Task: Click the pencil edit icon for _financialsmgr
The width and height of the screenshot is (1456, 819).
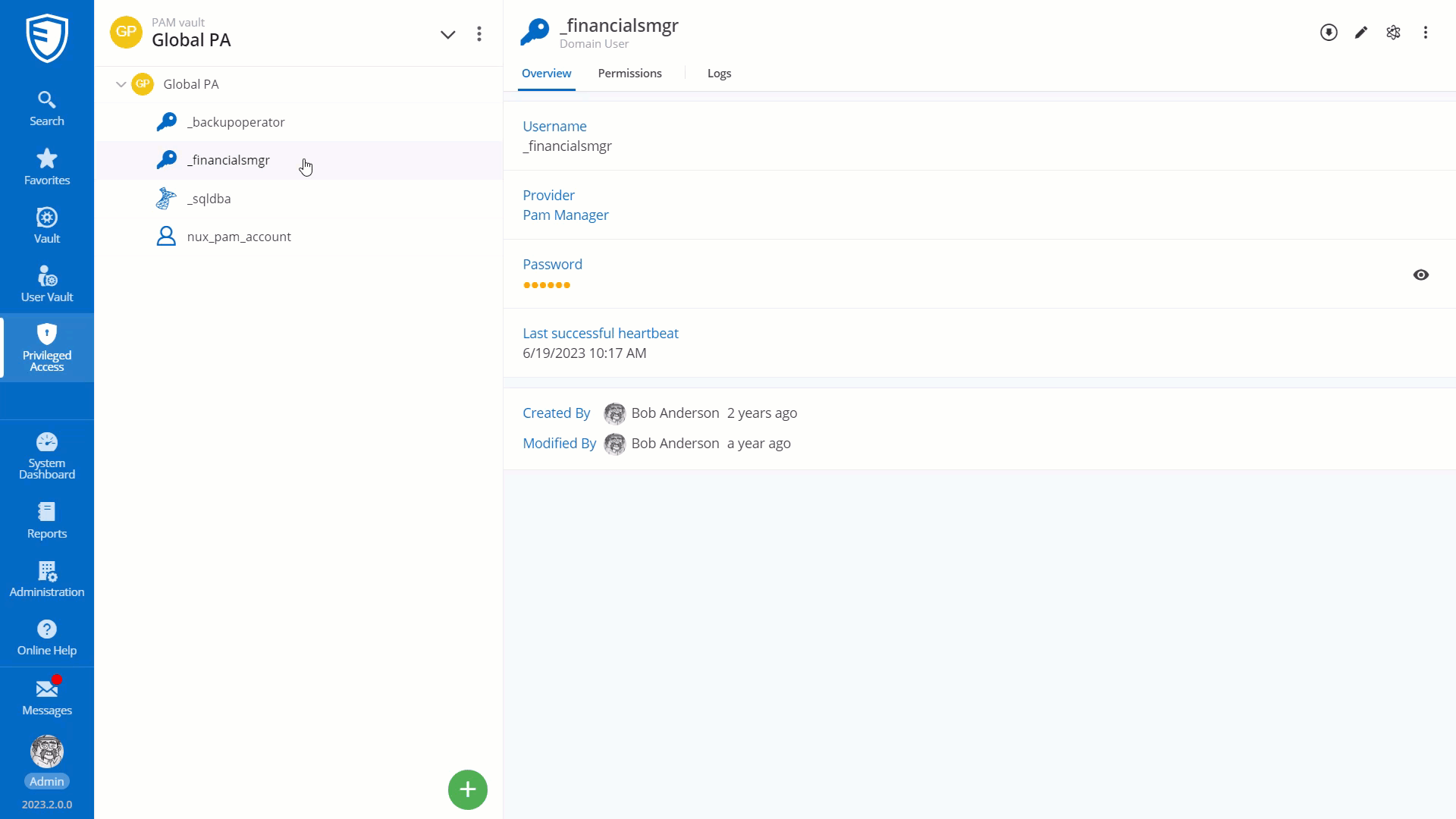Action: coord(1361,33)
